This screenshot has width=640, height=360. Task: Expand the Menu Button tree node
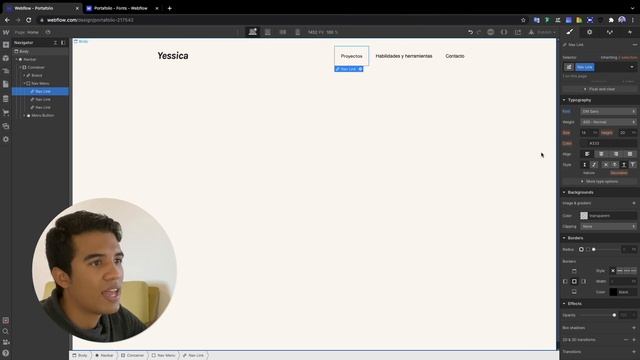(24, 116)
